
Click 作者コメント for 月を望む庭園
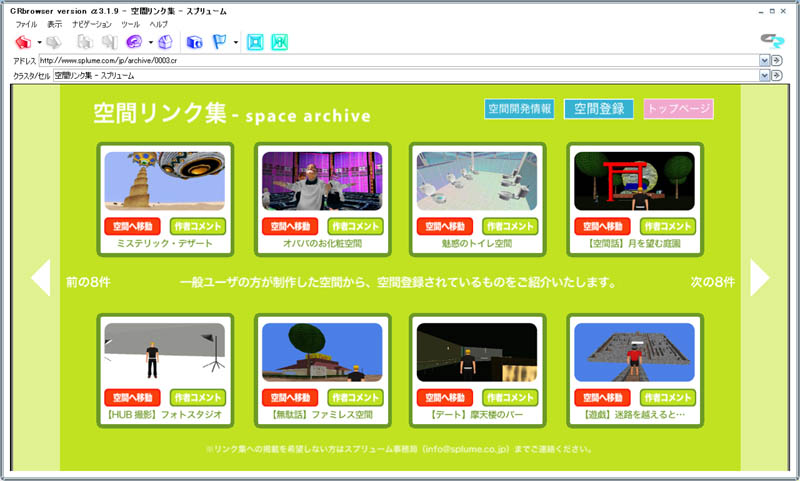(x=668, y=226)
